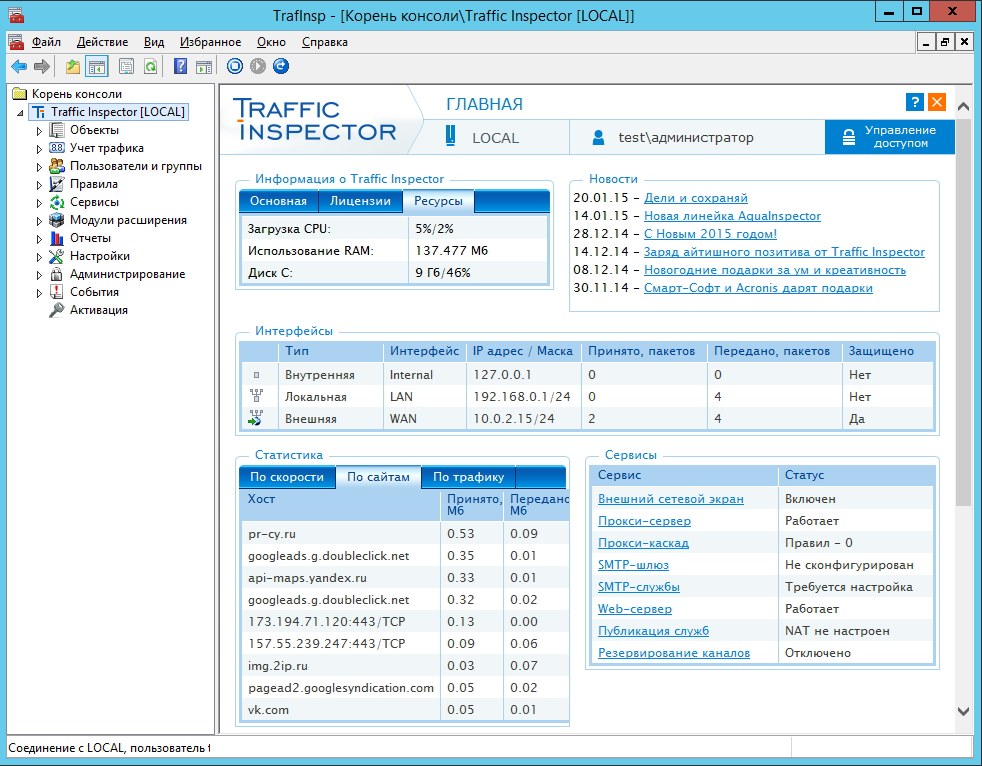Image resolution: width=982 pixels, height=766 pixels.
Task: Click the Up one level folder icon
Action: 72,67
